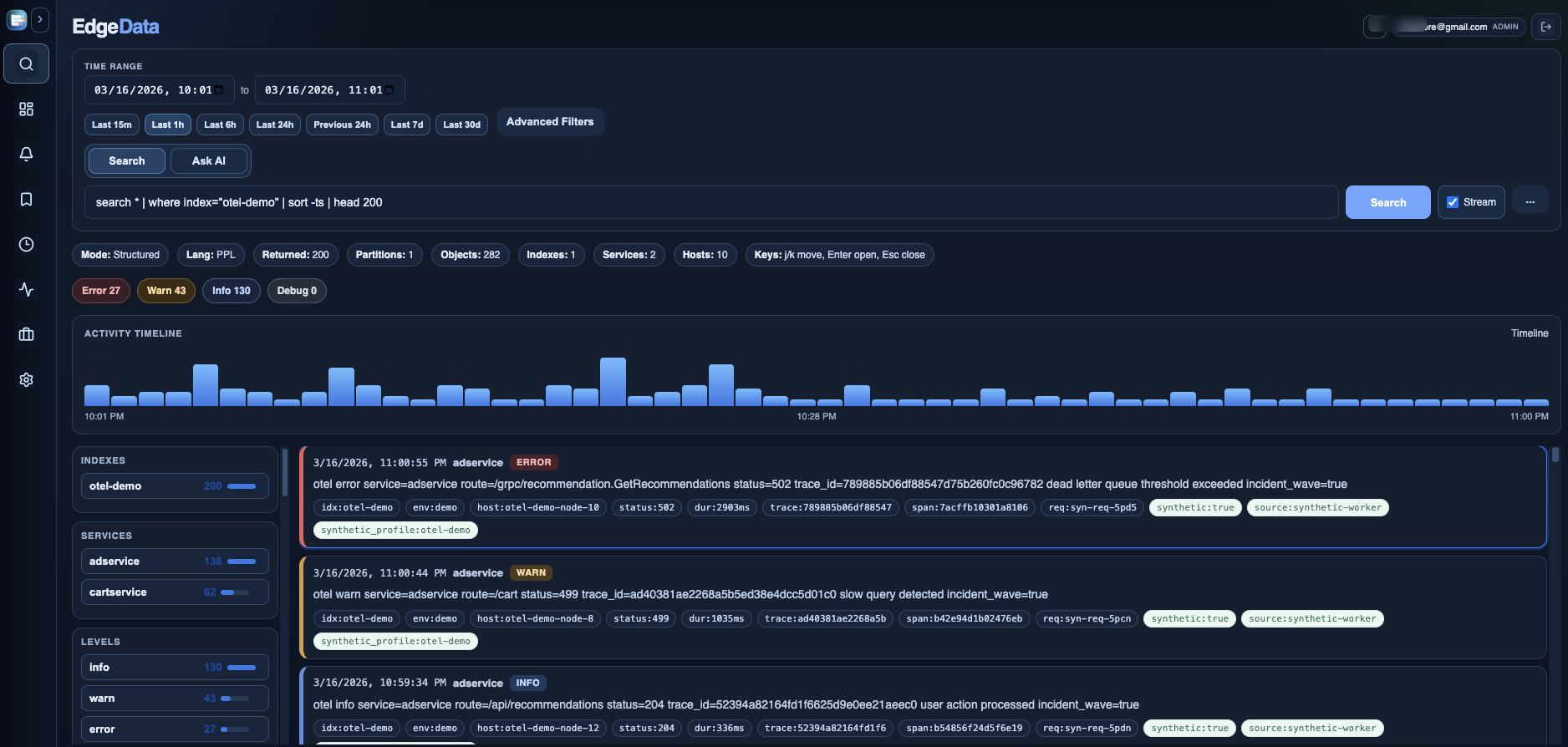Run the query with blue Search button
Screen dimensions: 1568x747
(x=1388, y=202)
